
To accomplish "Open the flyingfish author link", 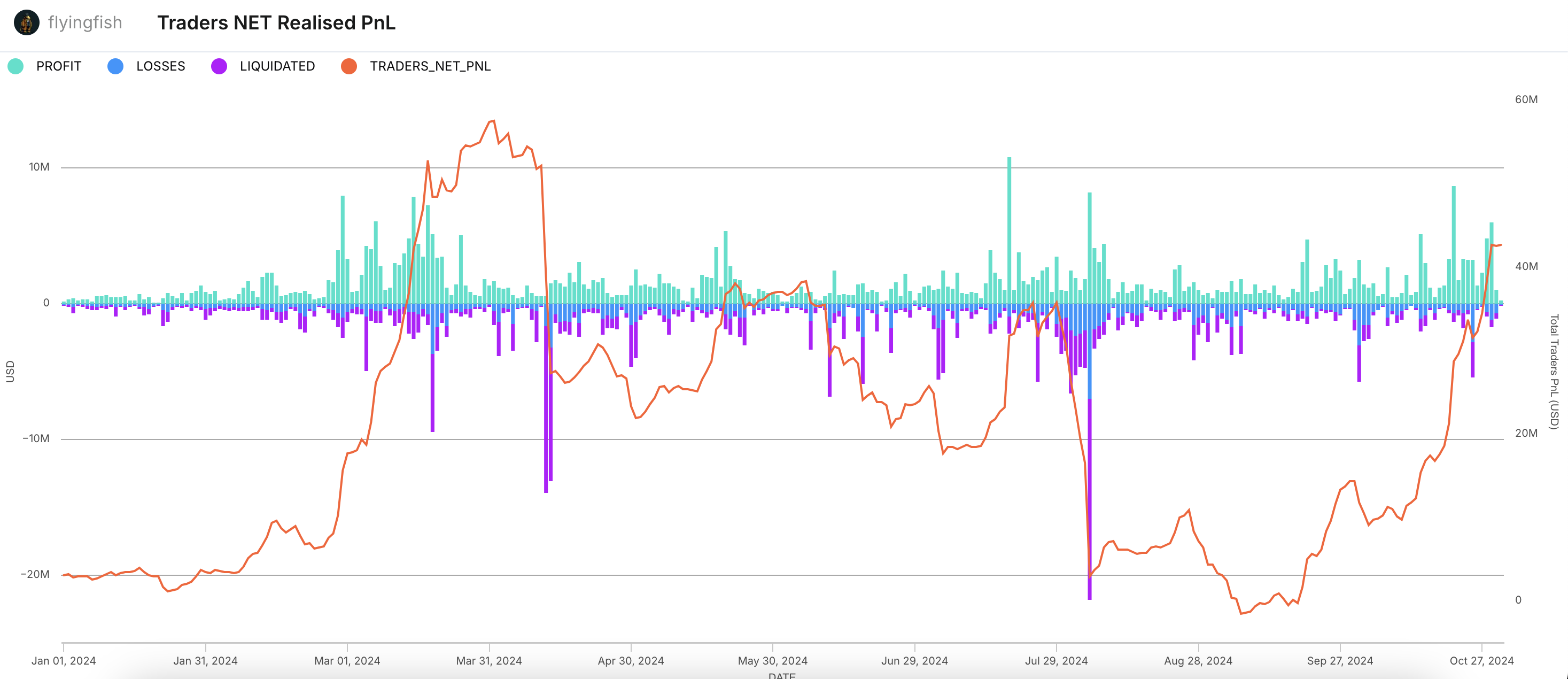I will pyautogui.click(x=84, y=23).
